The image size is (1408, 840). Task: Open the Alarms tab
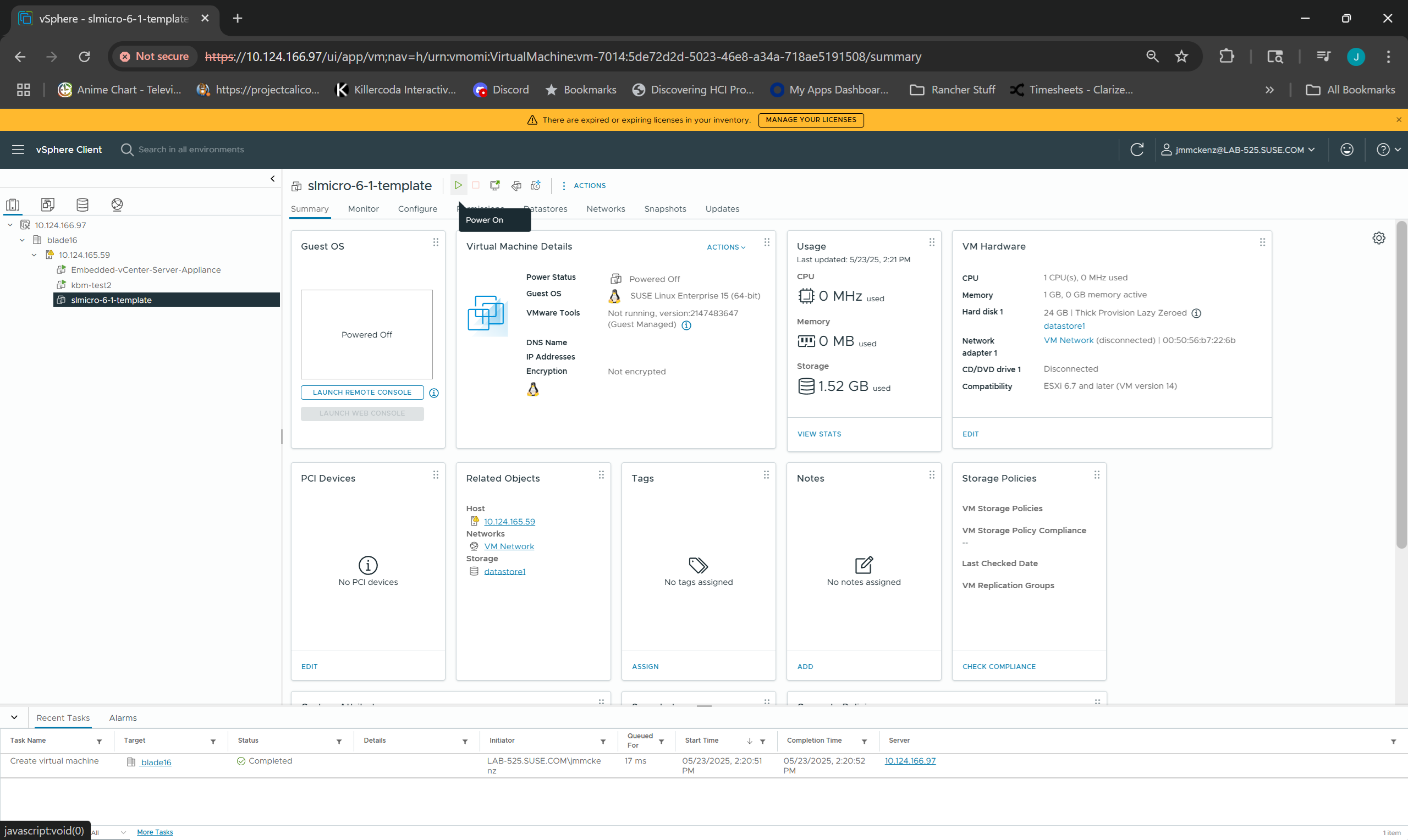123,718
